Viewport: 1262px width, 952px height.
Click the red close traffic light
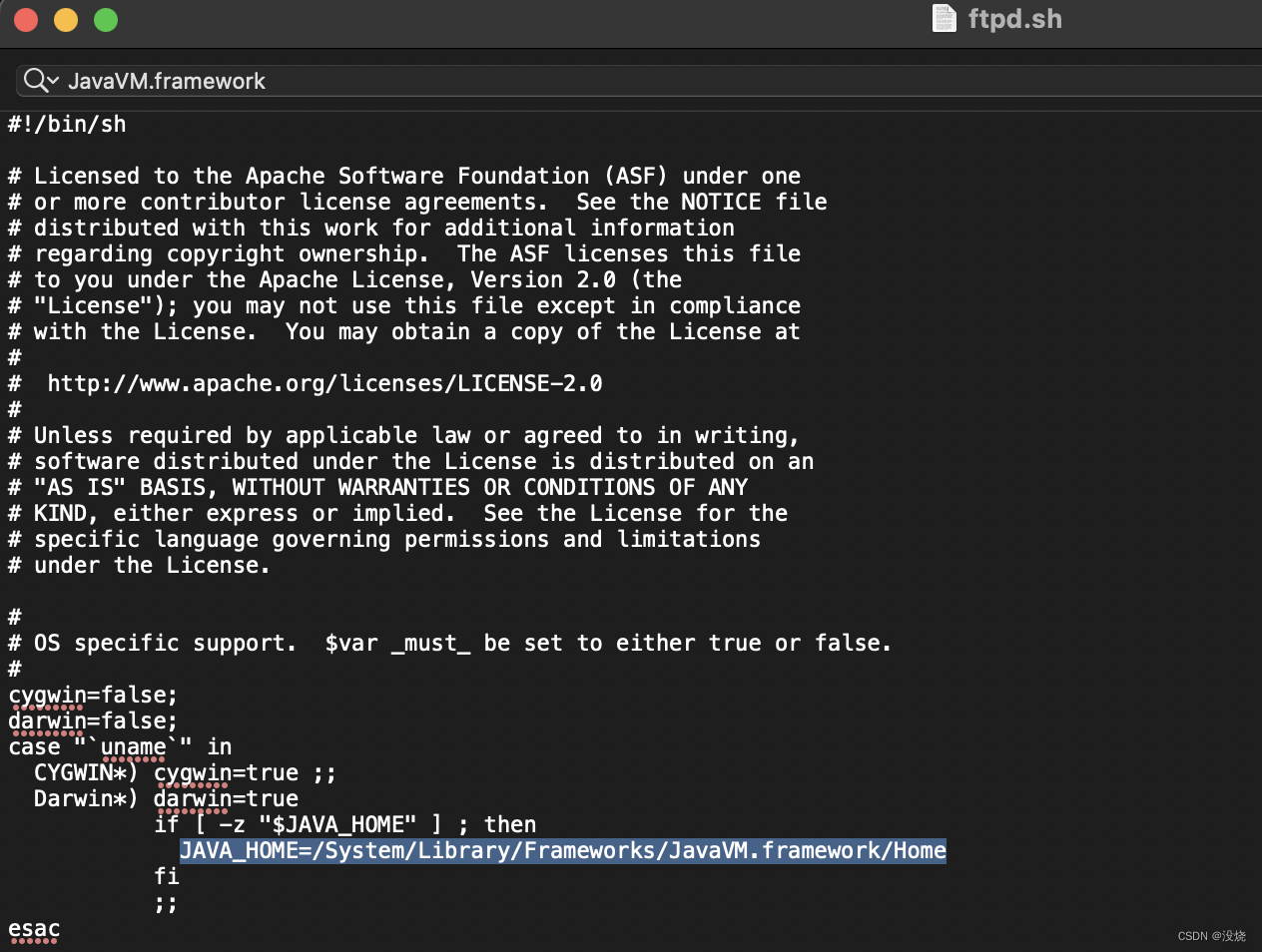(25, 19)
